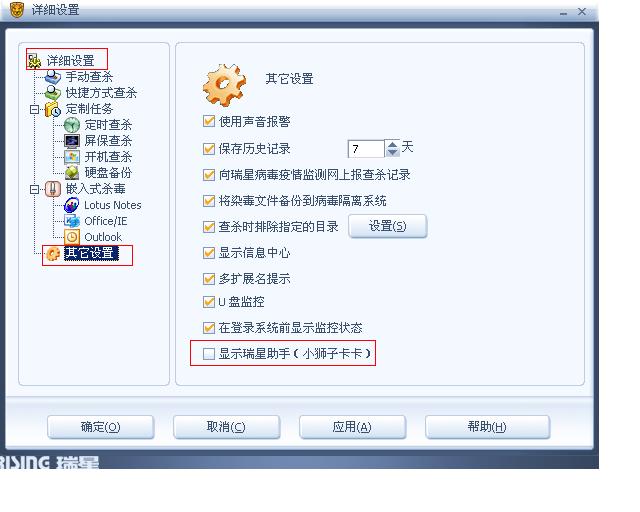Select the 详细设置 root node
Screen dimensions: 640x512
tap(70, 60)
